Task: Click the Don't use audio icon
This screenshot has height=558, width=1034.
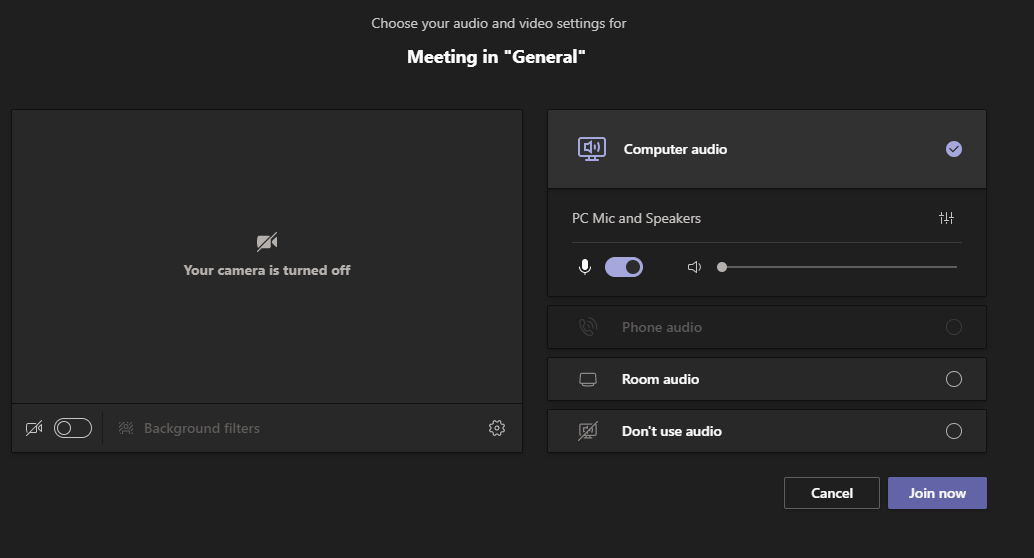Action: coord(588,431)
